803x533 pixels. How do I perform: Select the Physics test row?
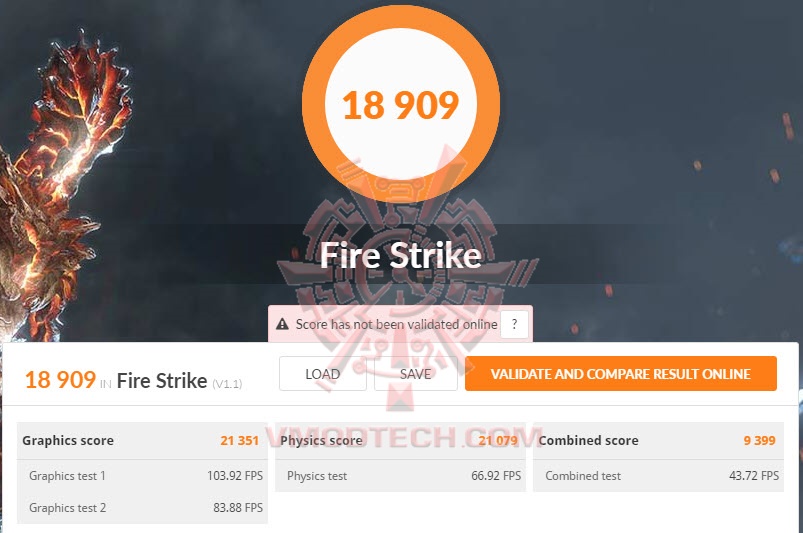400,476
